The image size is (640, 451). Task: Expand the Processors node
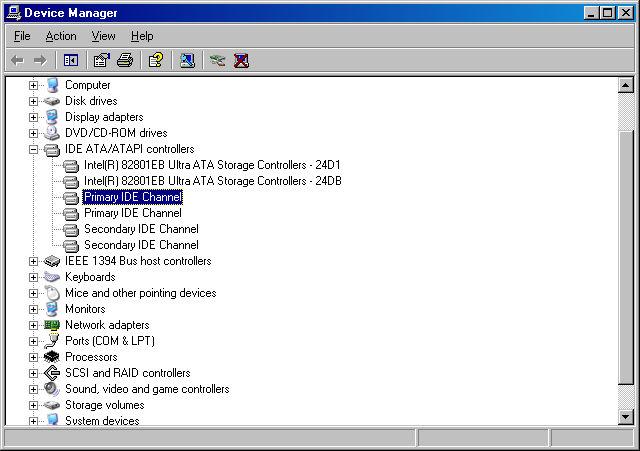(x=33, y=357)
